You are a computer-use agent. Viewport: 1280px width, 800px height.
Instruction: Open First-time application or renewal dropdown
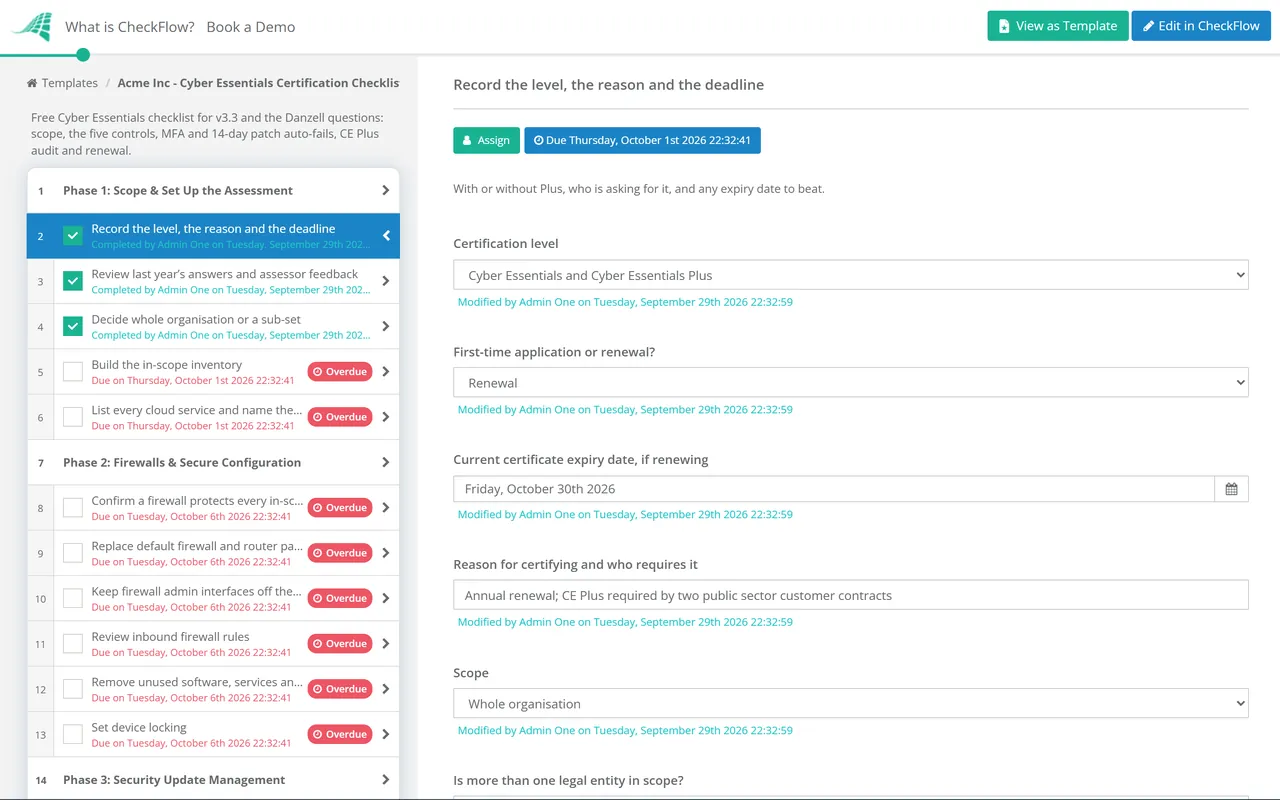[x=851, y=383]
